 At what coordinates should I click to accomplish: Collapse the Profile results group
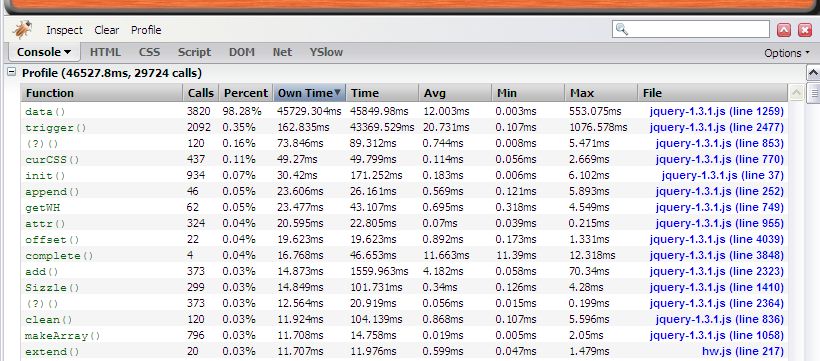pos(12,73)
